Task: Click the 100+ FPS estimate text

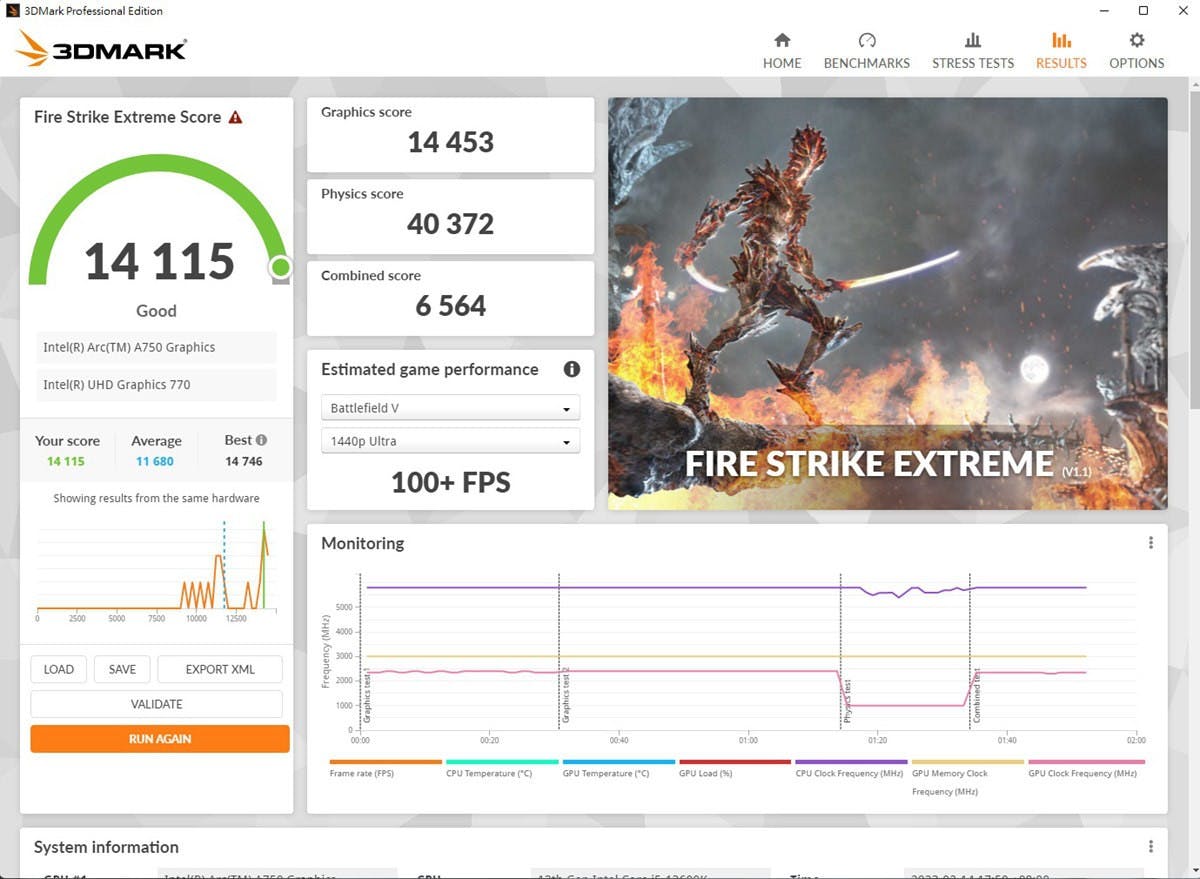Action: [x=450, y=483]
